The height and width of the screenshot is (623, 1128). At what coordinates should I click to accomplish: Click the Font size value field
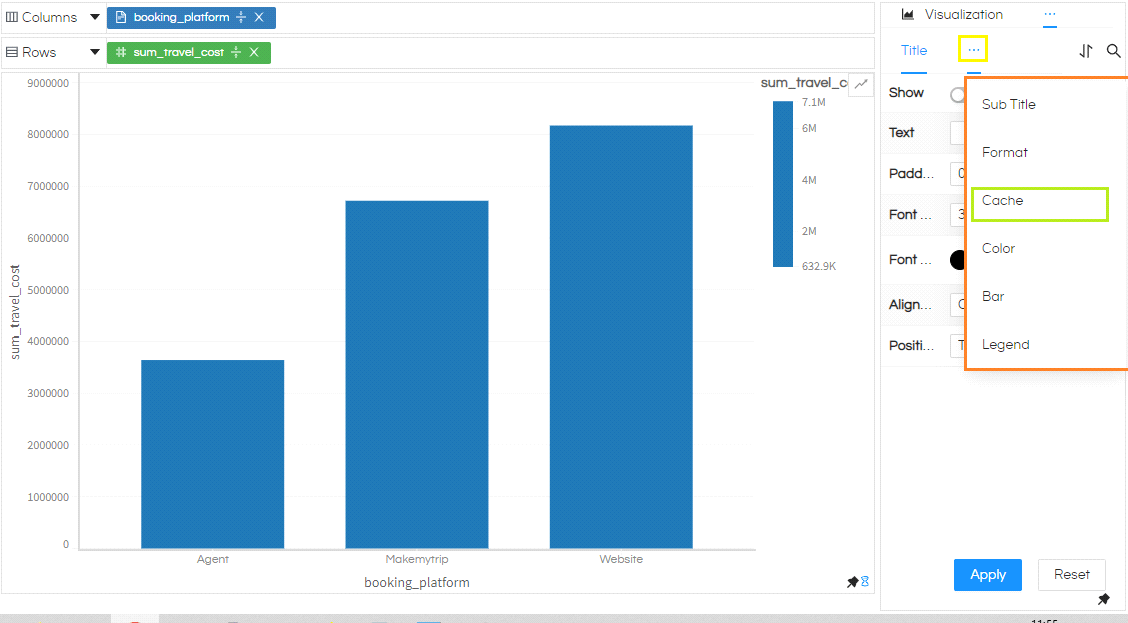coord(958,214)
